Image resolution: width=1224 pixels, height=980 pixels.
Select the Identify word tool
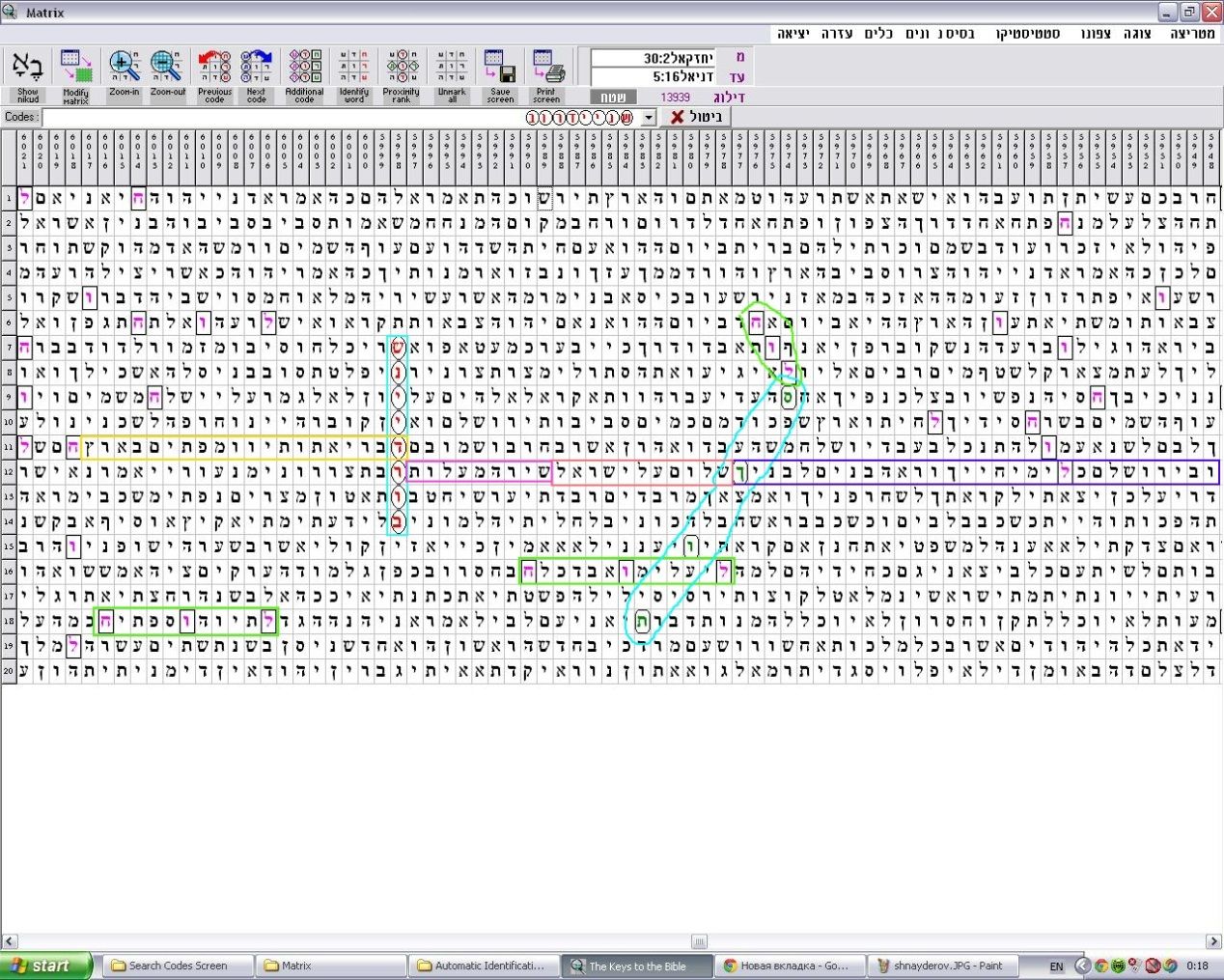point(354,68)
